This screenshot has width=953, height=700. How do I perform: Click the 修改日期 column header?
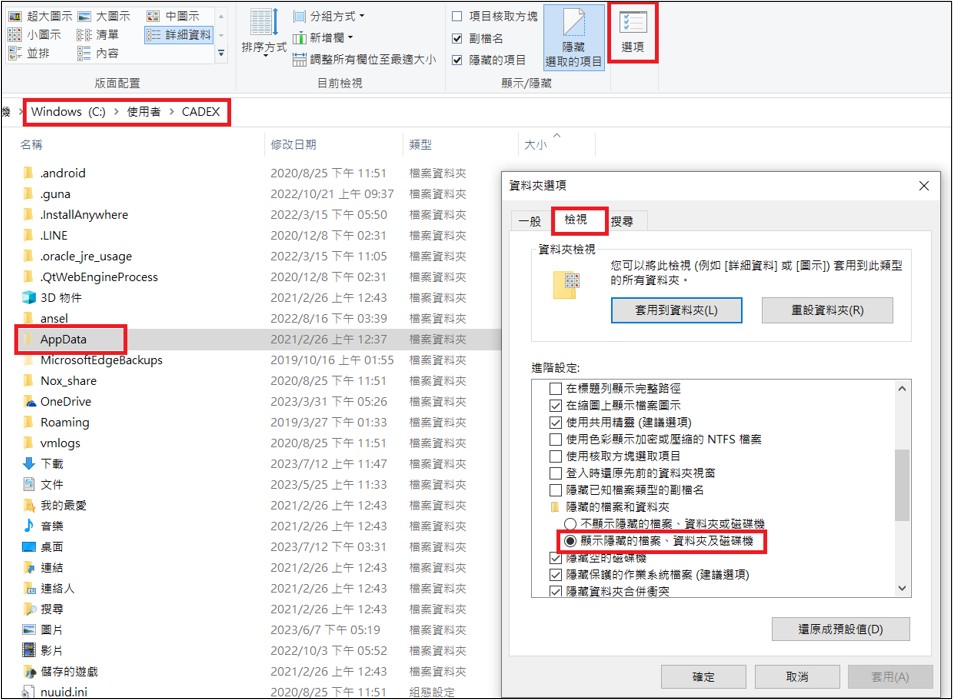pyautogui.click(x=293, y=145)
